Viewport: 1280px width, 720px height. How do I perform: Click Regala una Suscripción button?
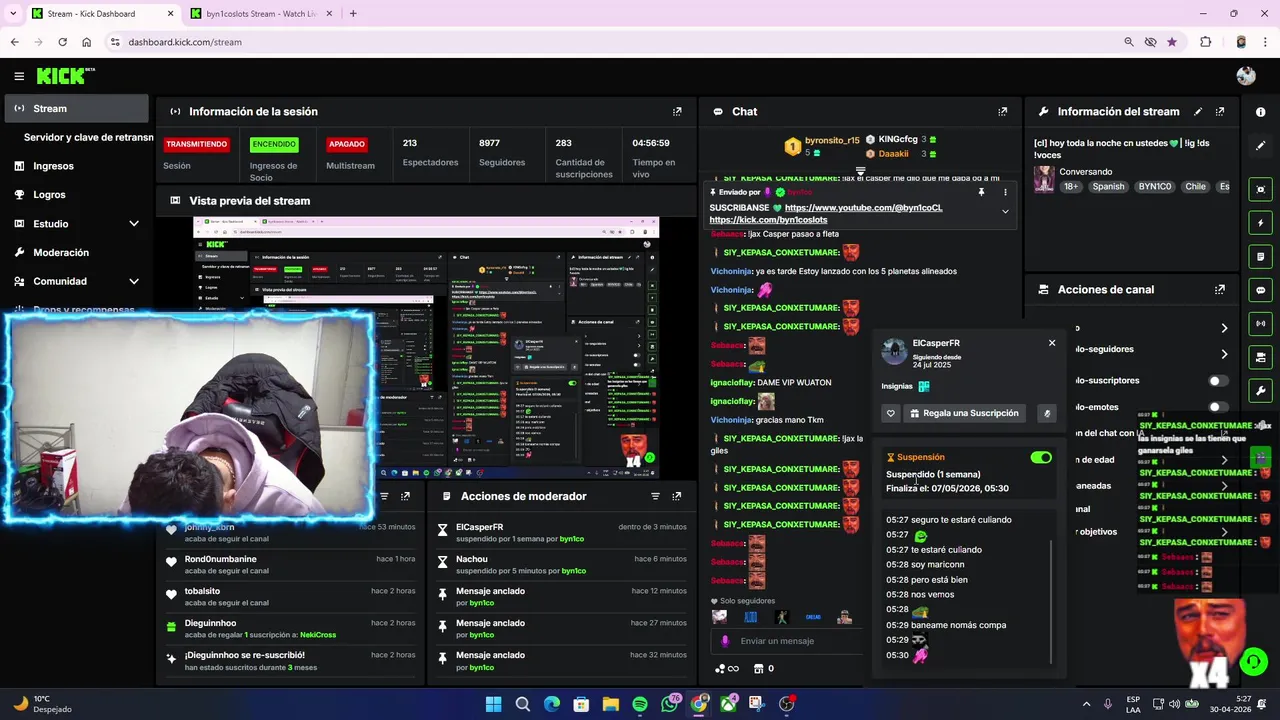[x=965, y=413]
